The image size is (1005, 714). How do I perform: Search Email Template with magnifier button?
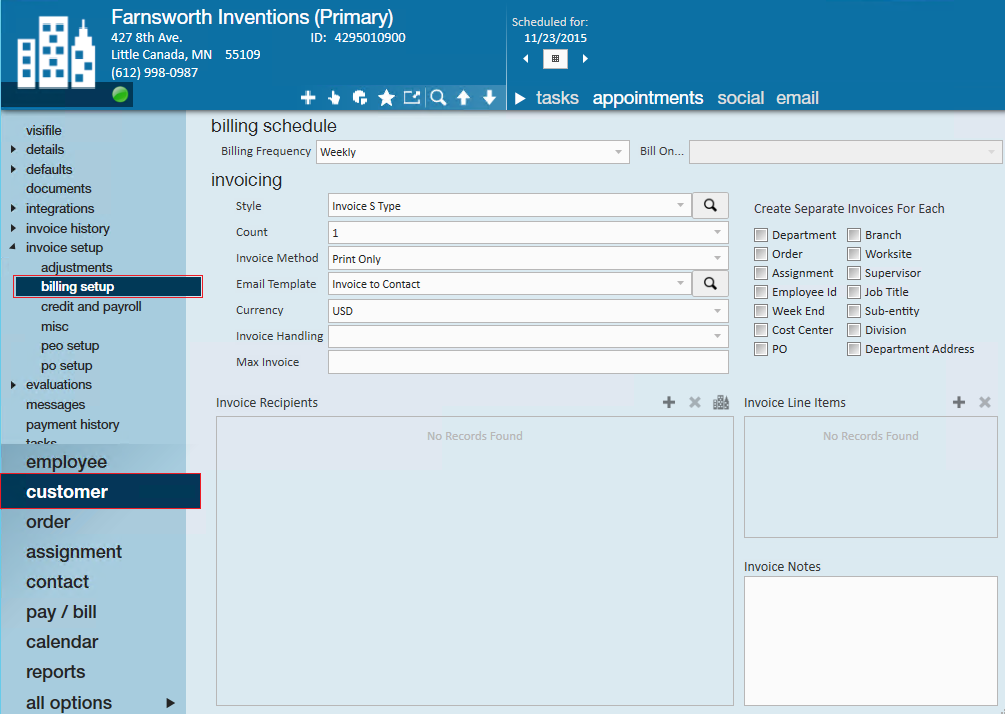point(710,283)
